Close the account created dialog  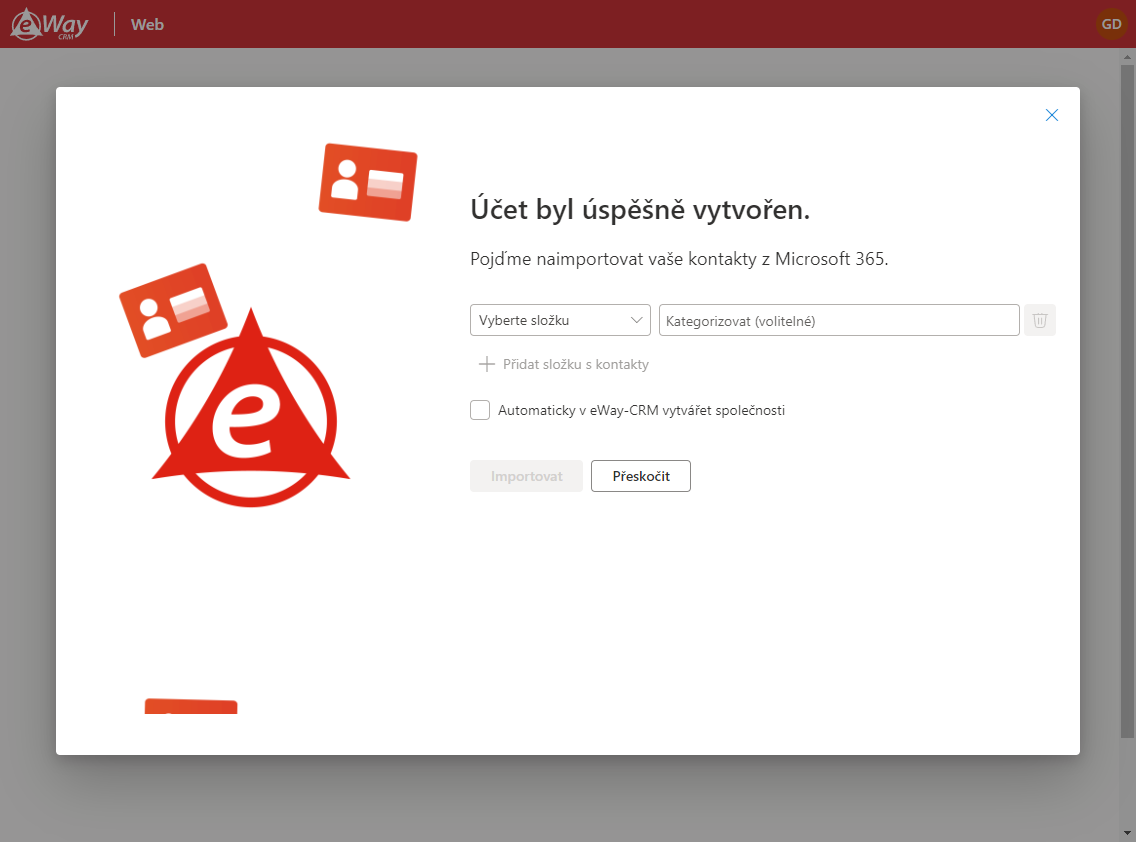tap(1051, 115)
